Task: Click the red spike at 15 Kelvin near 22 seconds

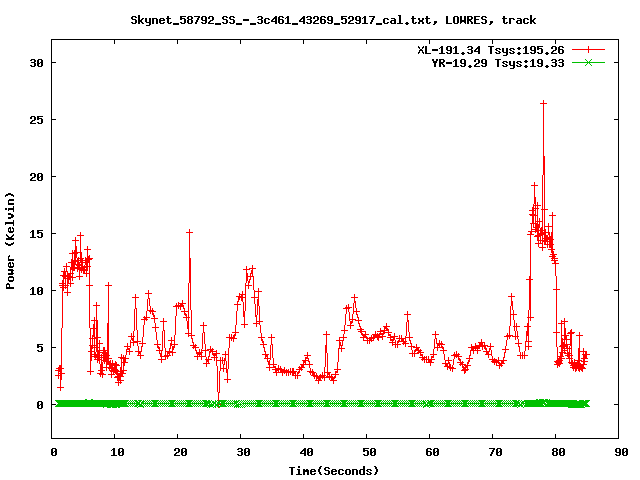Action: click(189, 232)
